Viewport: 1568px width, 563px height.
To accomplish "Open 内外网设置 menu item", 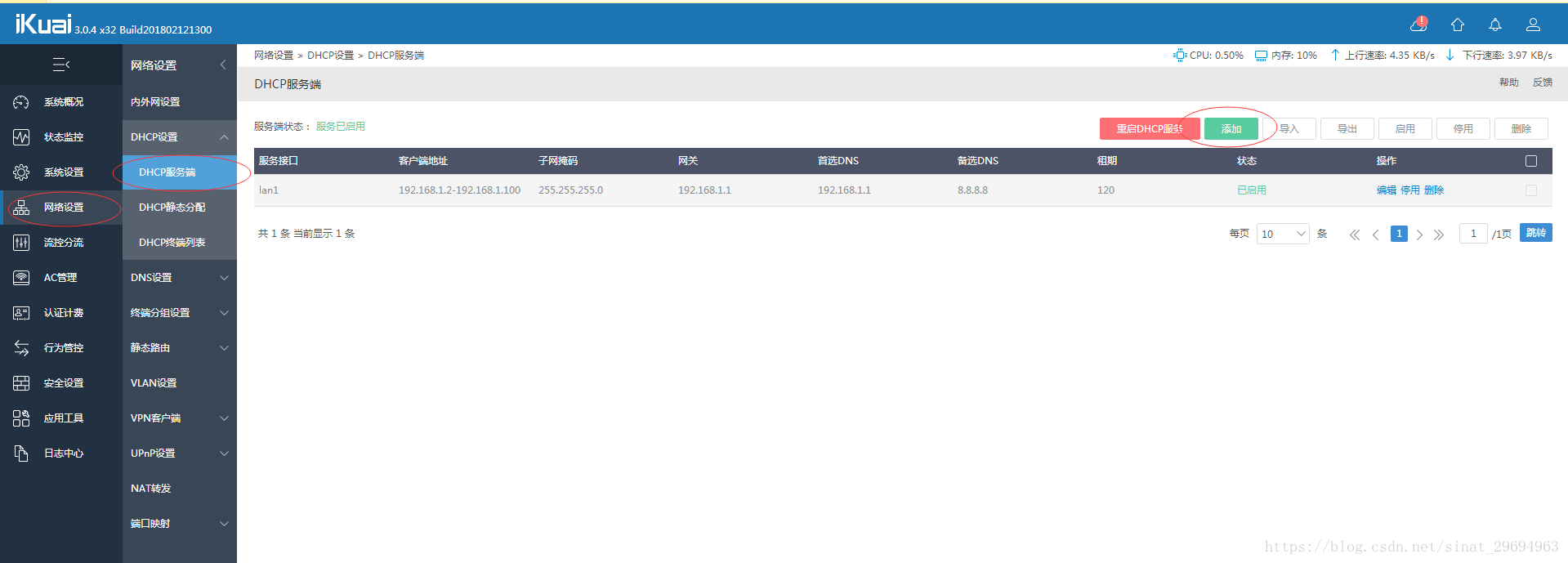I will coord(180,102).
